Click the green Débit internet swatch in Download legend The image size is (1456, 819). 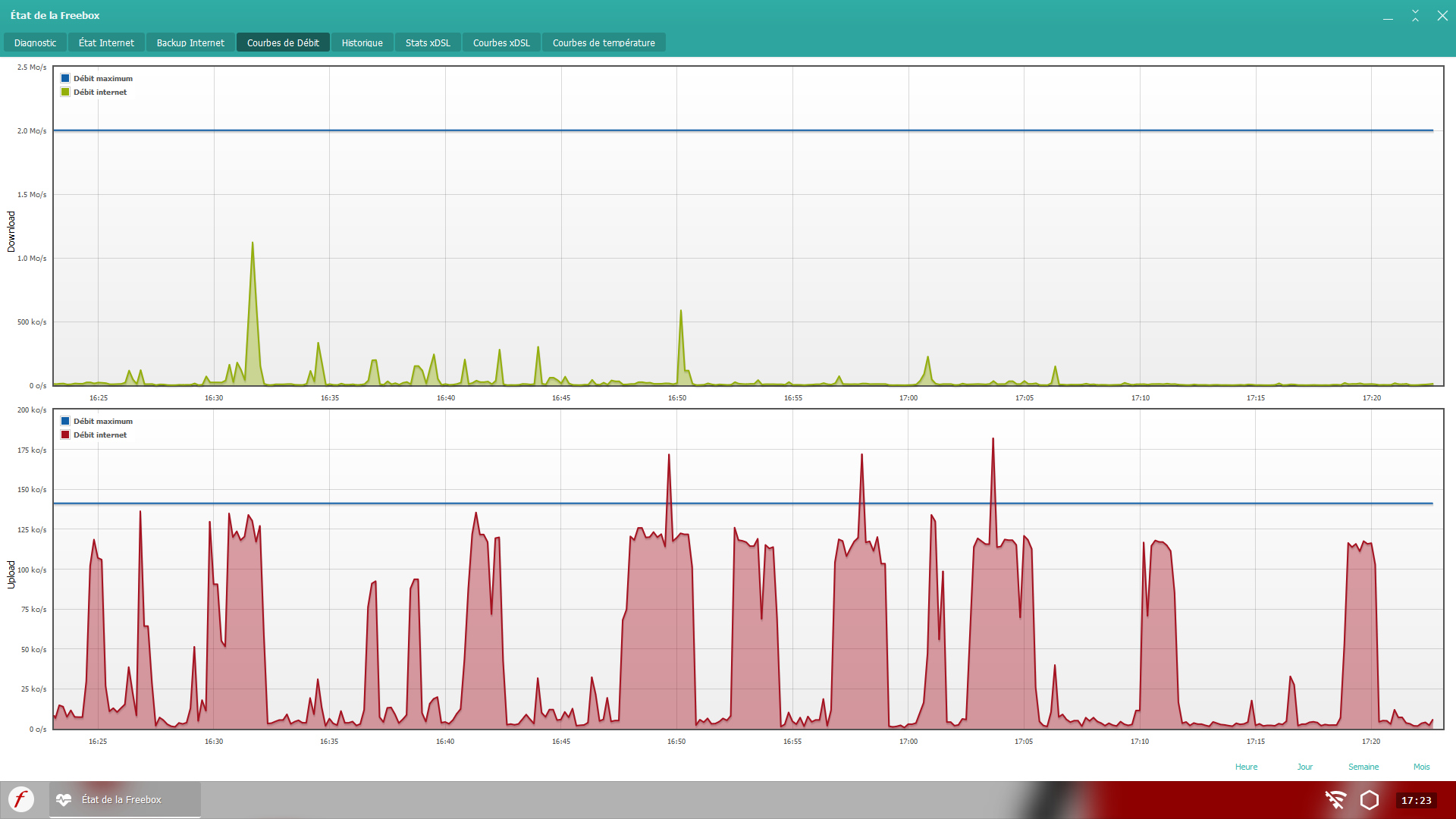pyautogui.click(x=65, y=92)
